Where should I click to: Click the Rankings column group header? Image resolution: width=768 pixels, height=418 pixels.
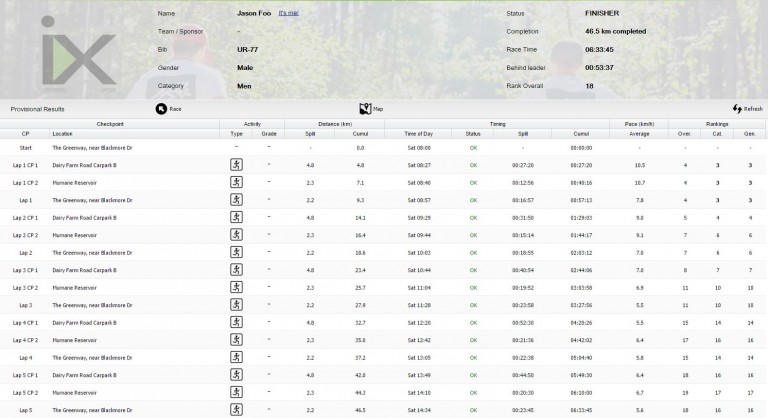[x=717, y=123]
